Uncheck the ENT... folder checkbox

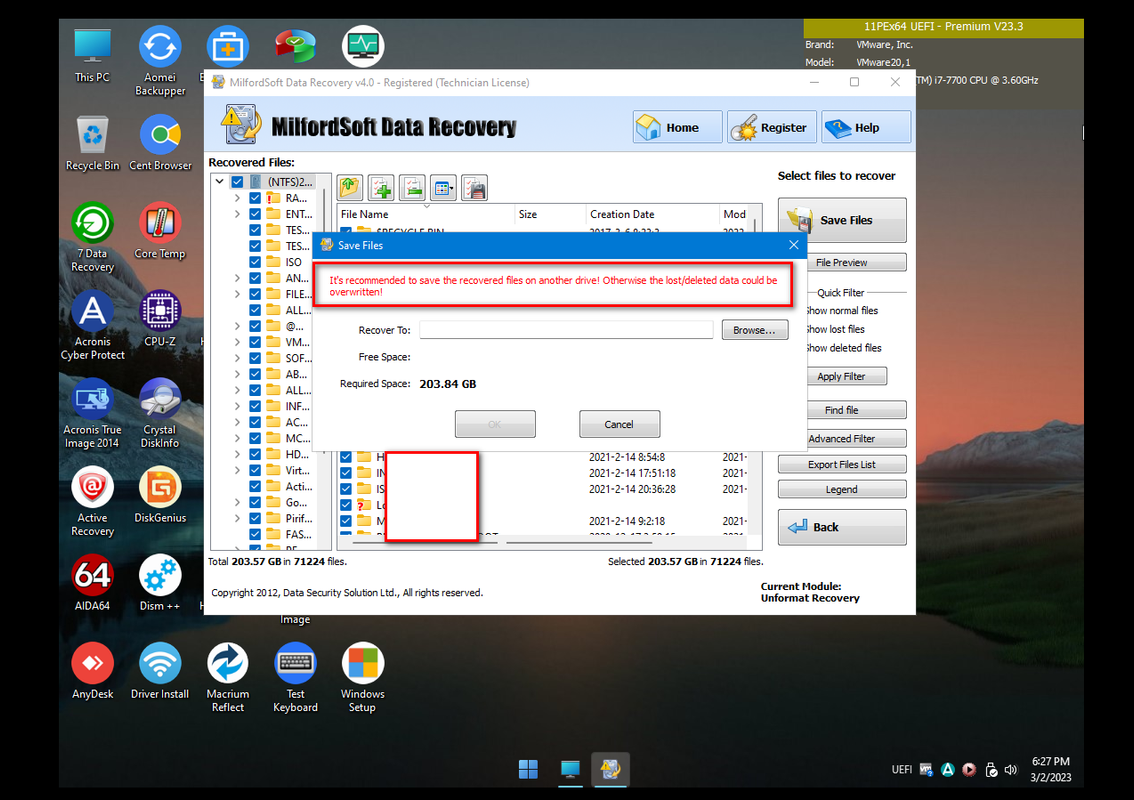coord(255,213)
